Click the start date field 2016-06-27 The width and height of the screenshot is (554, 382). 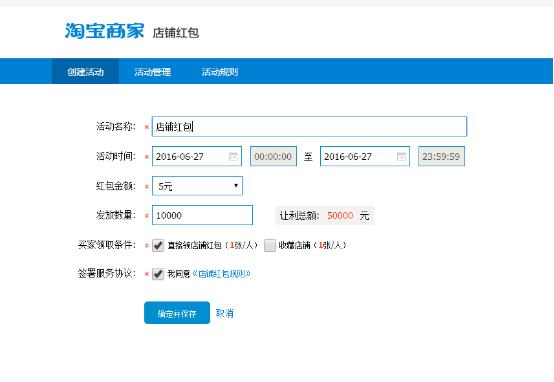tap(197, 156)
